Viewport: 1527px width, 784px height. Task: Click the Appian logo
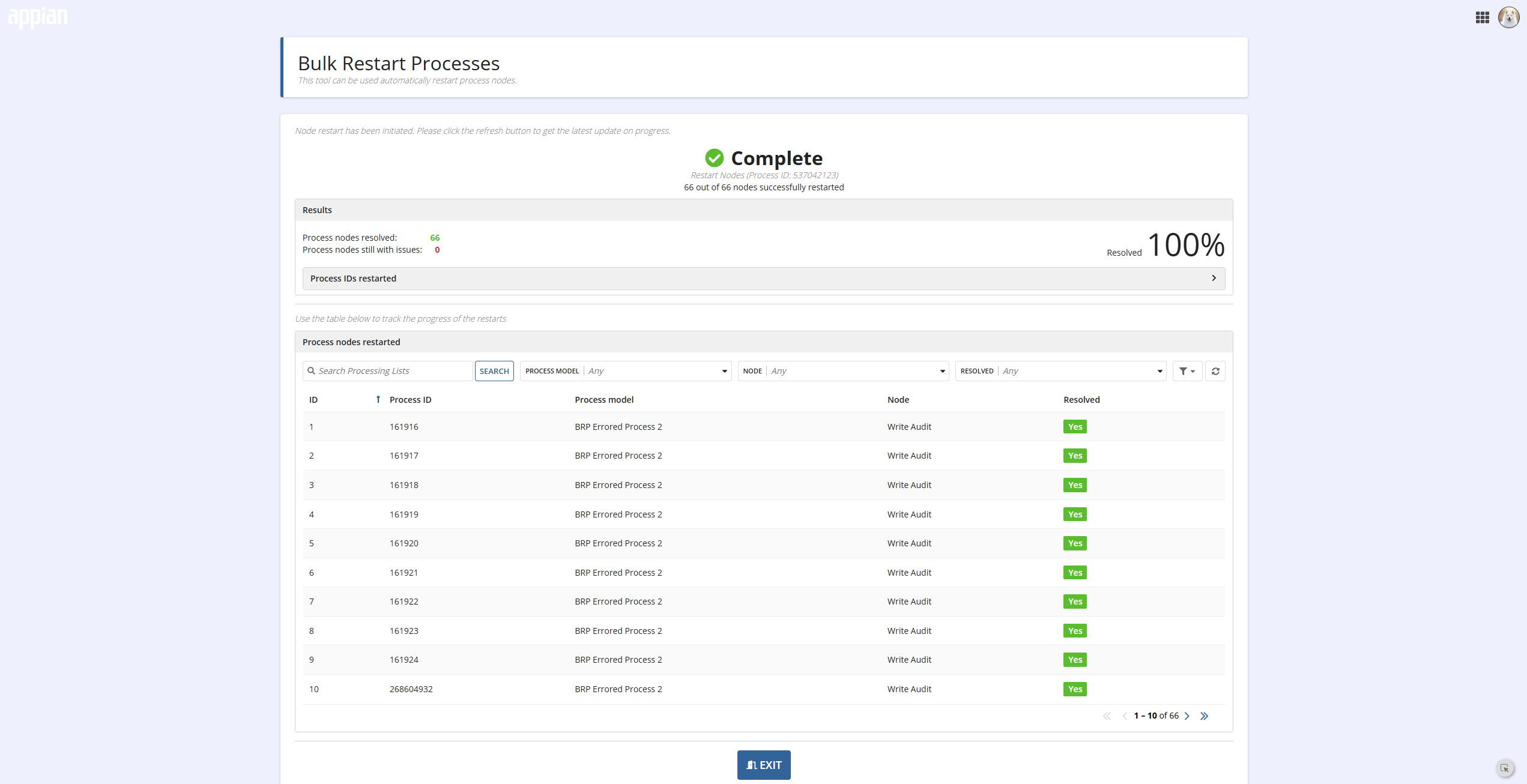tap(38, 17)
